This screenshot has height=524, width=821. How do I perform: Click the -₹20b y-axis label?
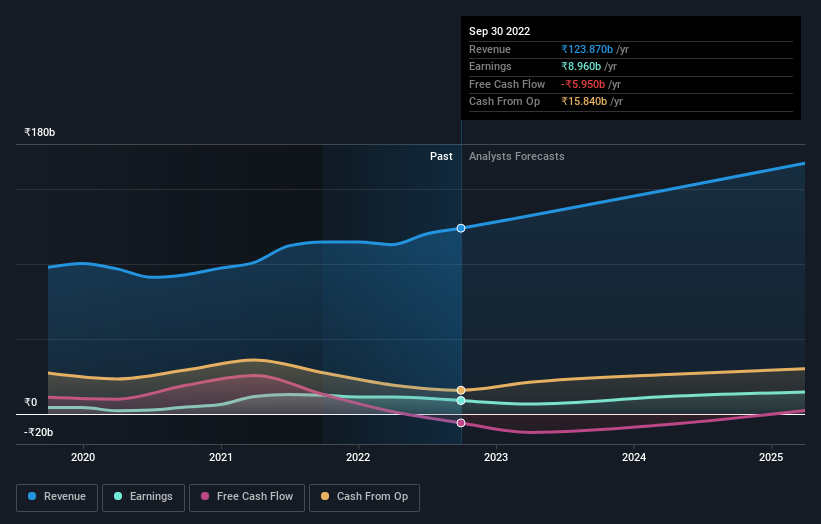[38, 432]
